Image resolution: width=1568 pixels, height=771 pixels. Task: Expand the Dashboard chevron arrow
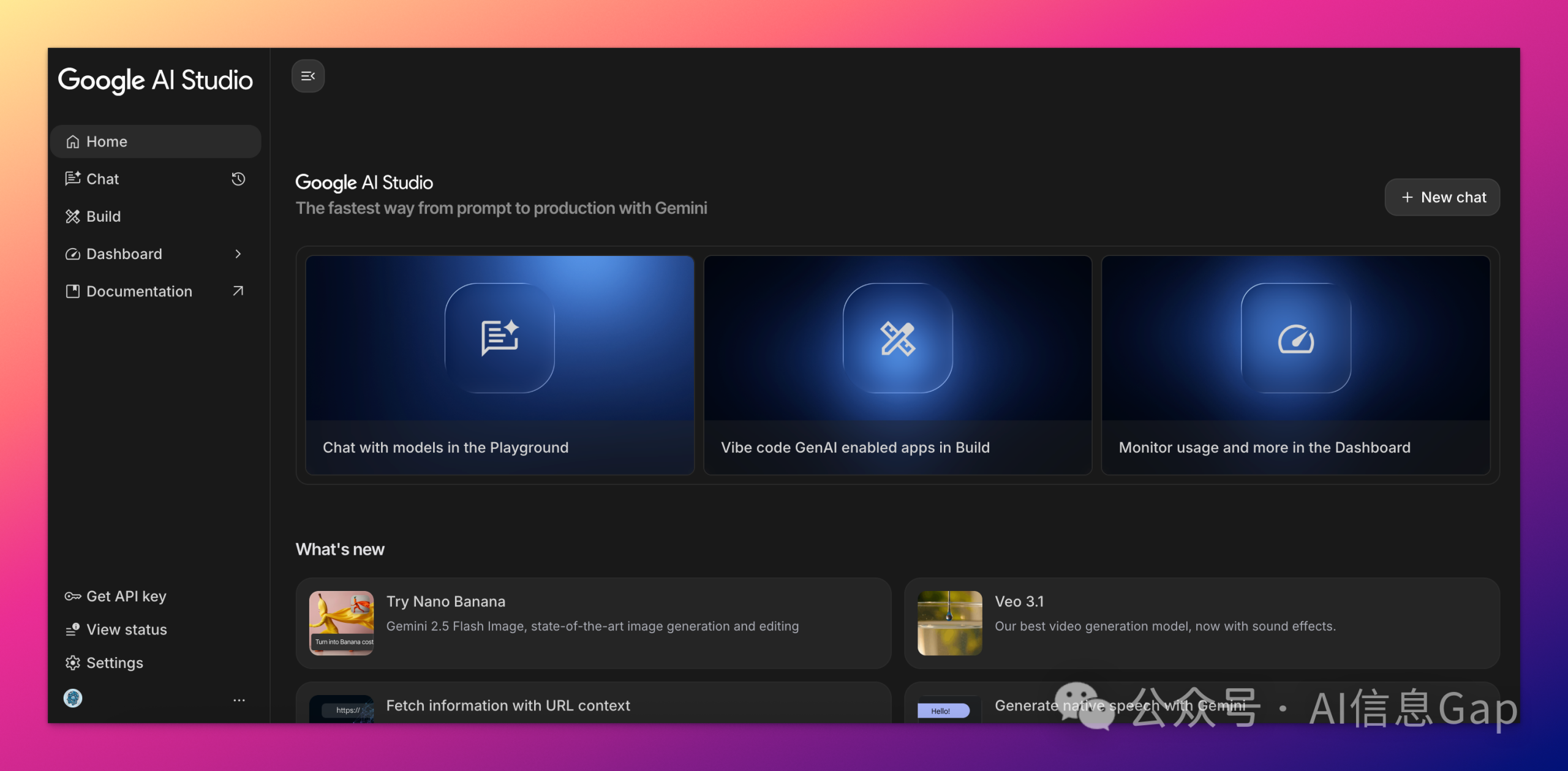[x=238, y=254]
